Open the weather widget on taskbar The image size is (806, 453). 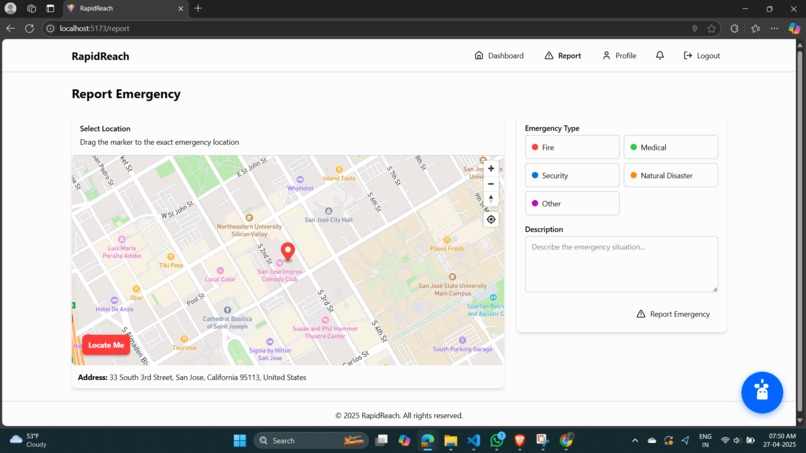click(28, 440)
